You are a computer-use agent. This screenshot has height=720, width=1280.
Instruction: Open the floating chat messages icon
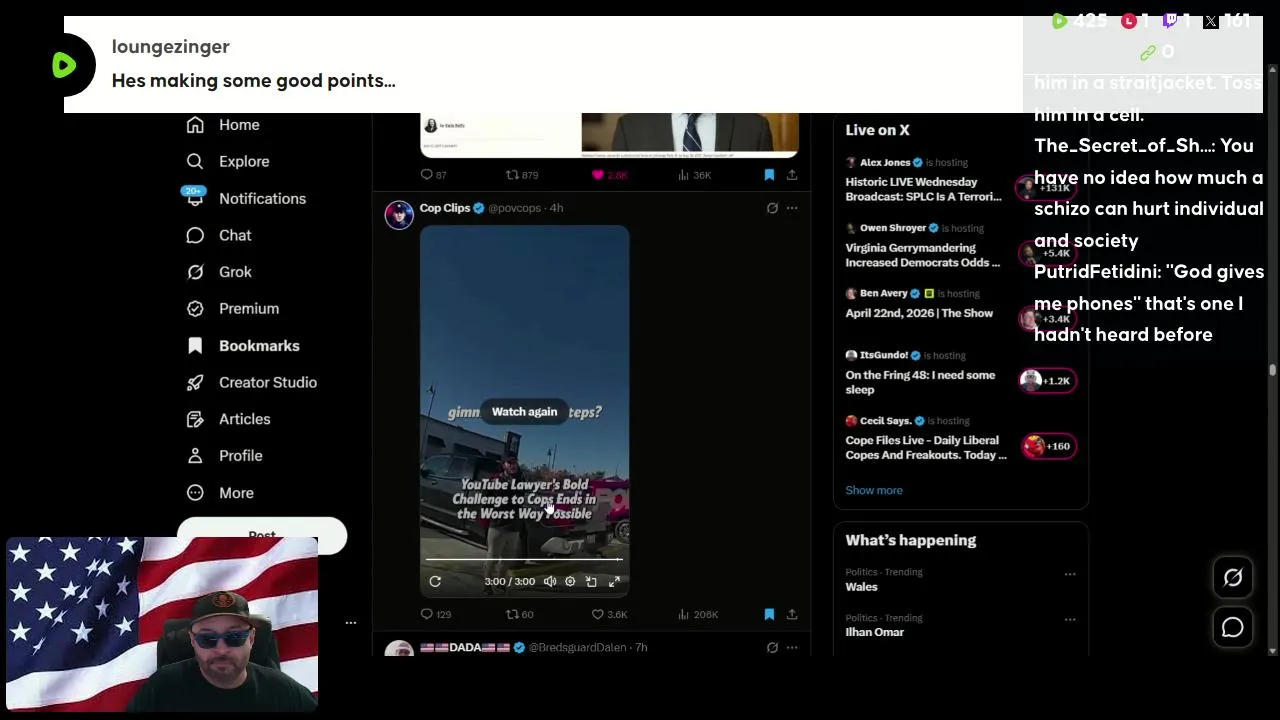1233,627
